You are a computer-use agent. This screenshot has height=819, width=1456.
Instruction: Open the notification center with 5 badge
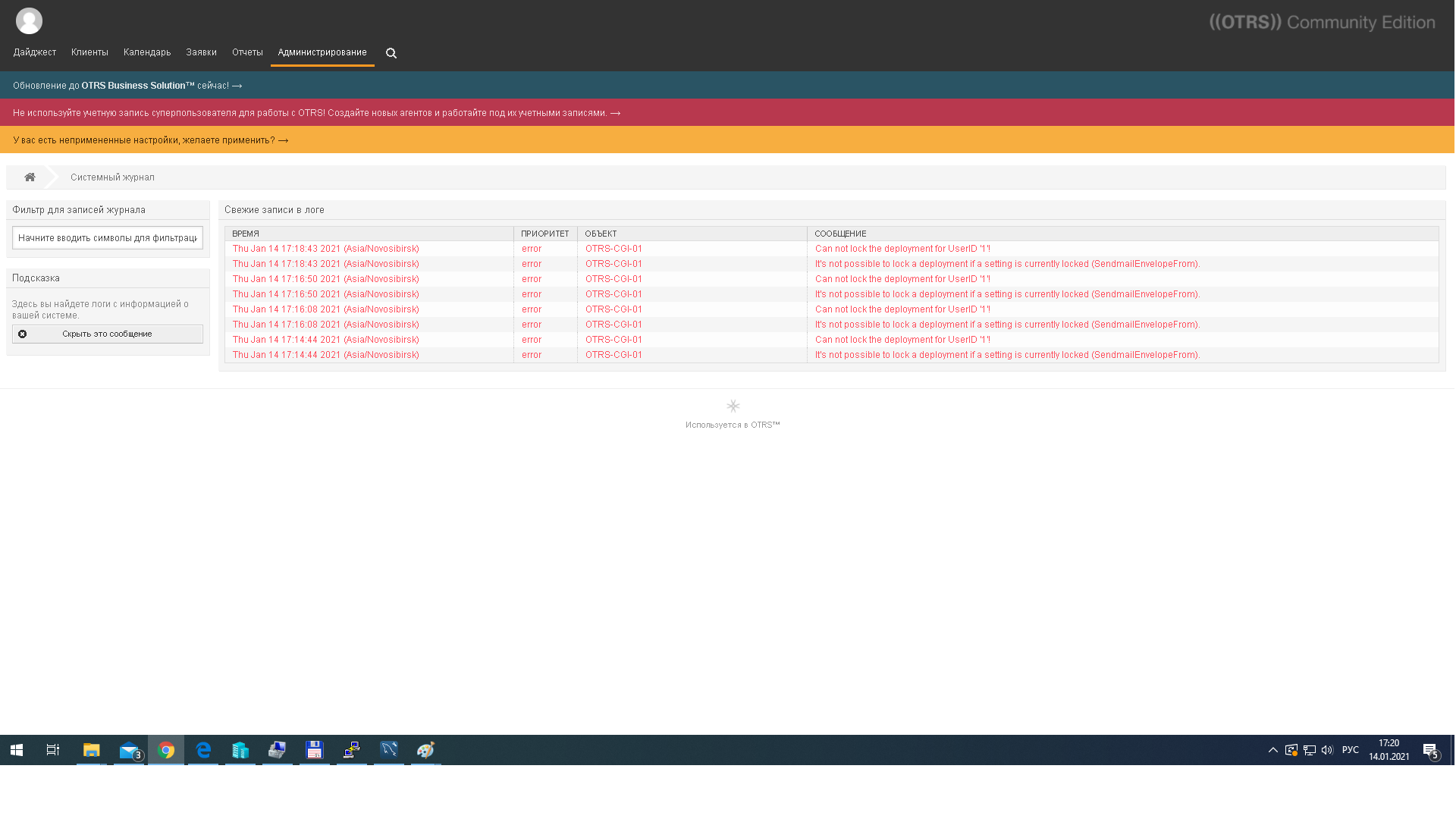pos(1432,751)
